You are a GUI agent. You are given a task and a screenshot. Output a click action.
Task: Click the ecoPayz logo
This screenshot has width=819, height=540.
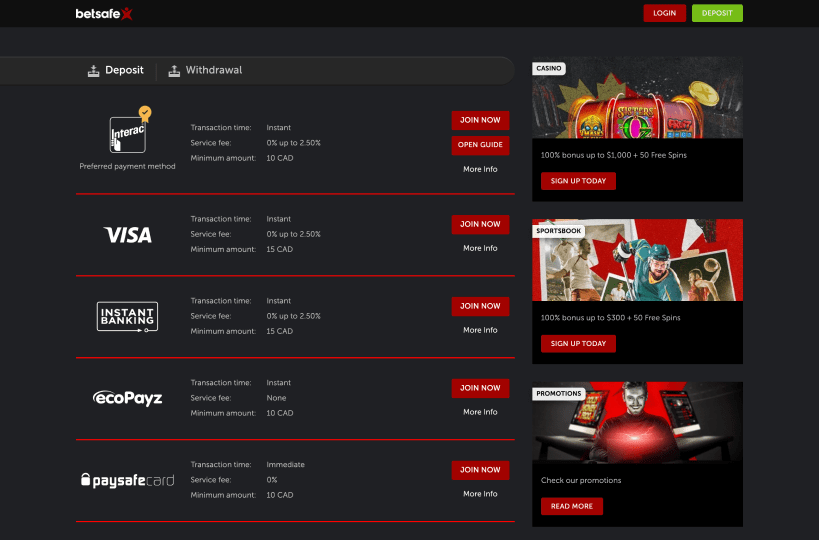127,398
